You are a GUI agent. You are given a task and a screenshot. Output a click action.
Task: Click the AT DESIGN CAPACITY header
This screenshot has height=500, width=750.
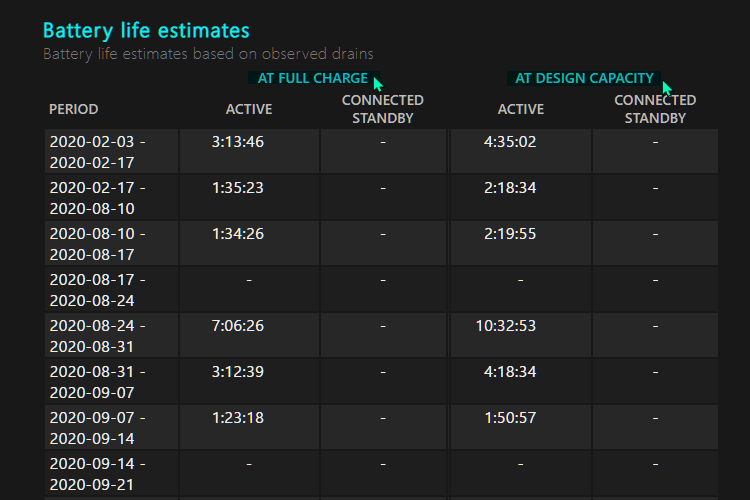click(x=584, y=78)
